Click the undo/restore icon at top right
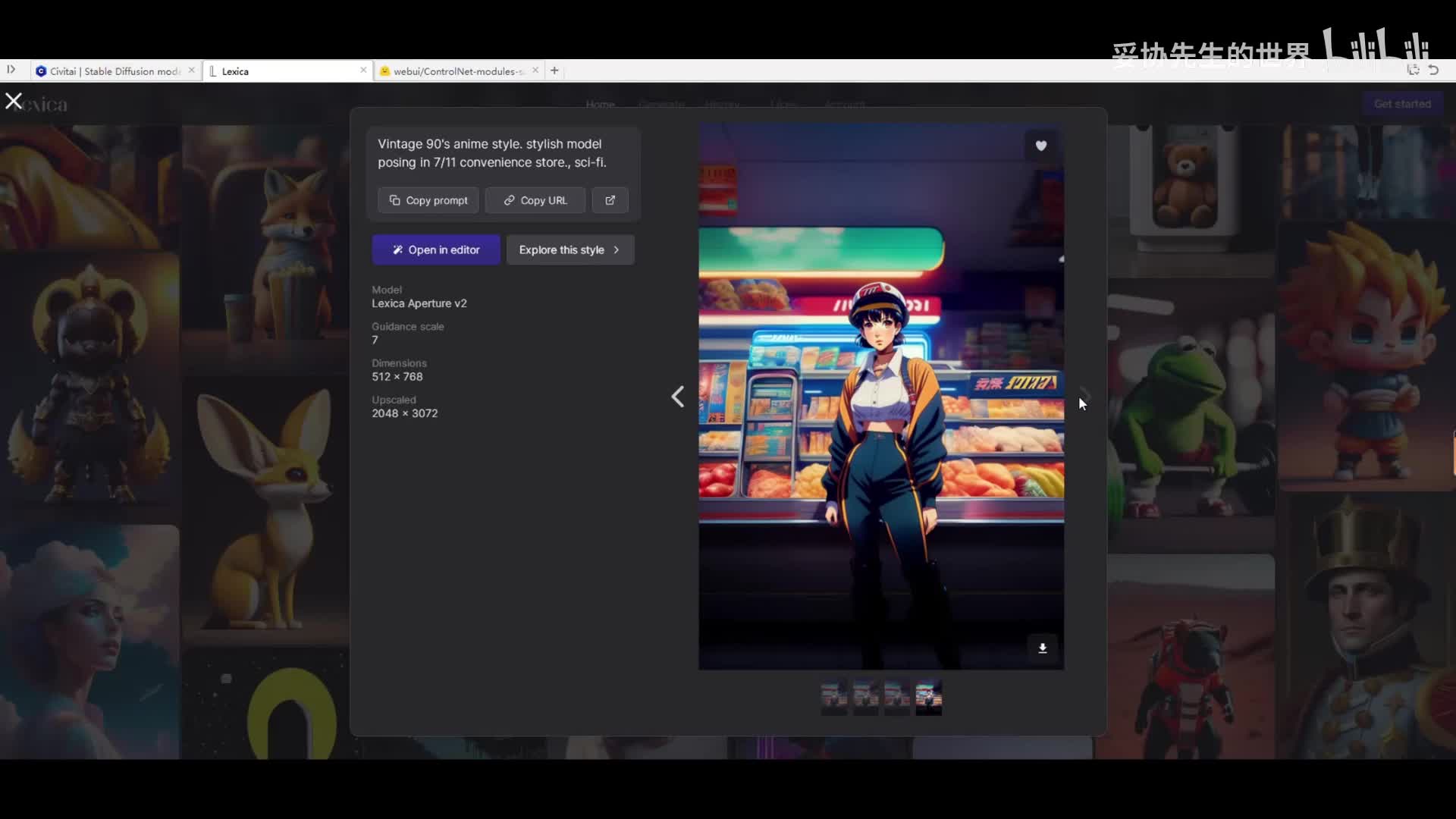1456x819 pixels. point(1433,70)
